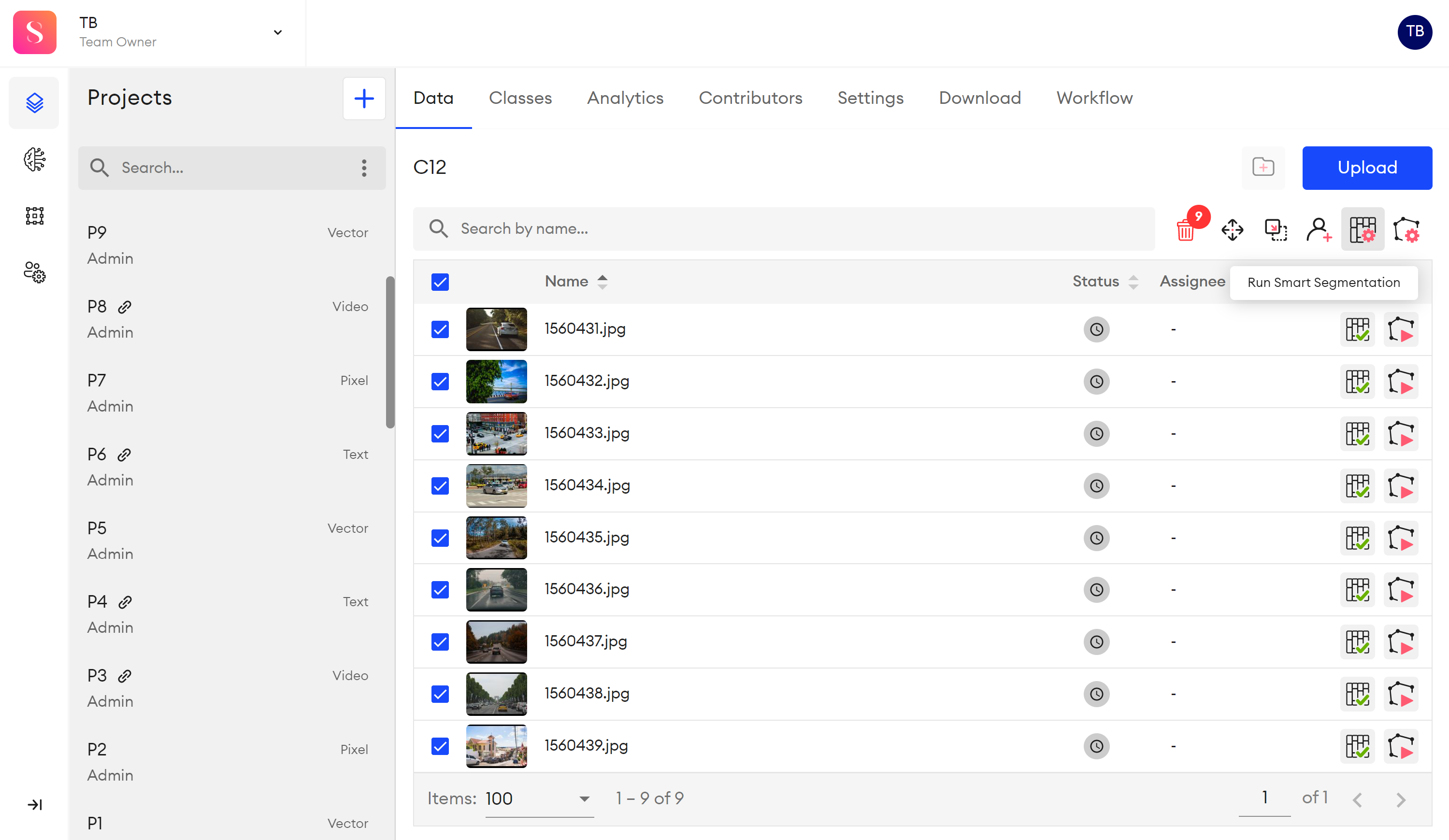Click segmentation grid icon for 1560439.jpg
1449x840 pixels.
(1358, 746)
